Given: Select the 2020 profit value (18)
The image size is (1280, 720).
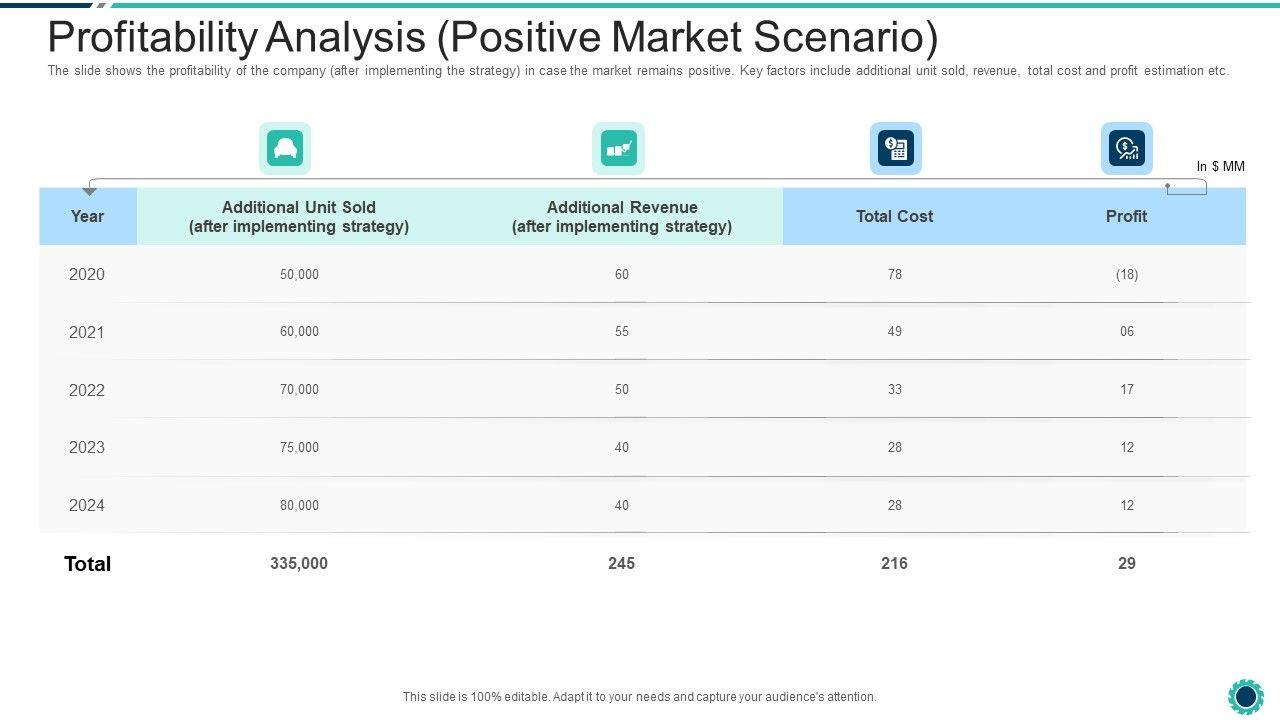Looking at the screenshot, I should [1127, 274].
